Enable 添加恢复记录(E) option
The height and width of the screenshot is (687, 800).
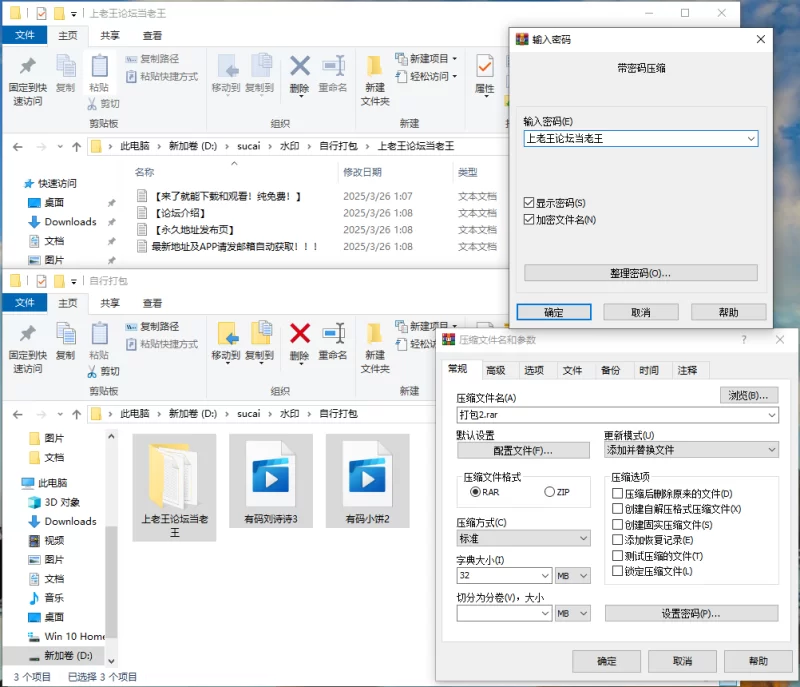tap(617, 540)
